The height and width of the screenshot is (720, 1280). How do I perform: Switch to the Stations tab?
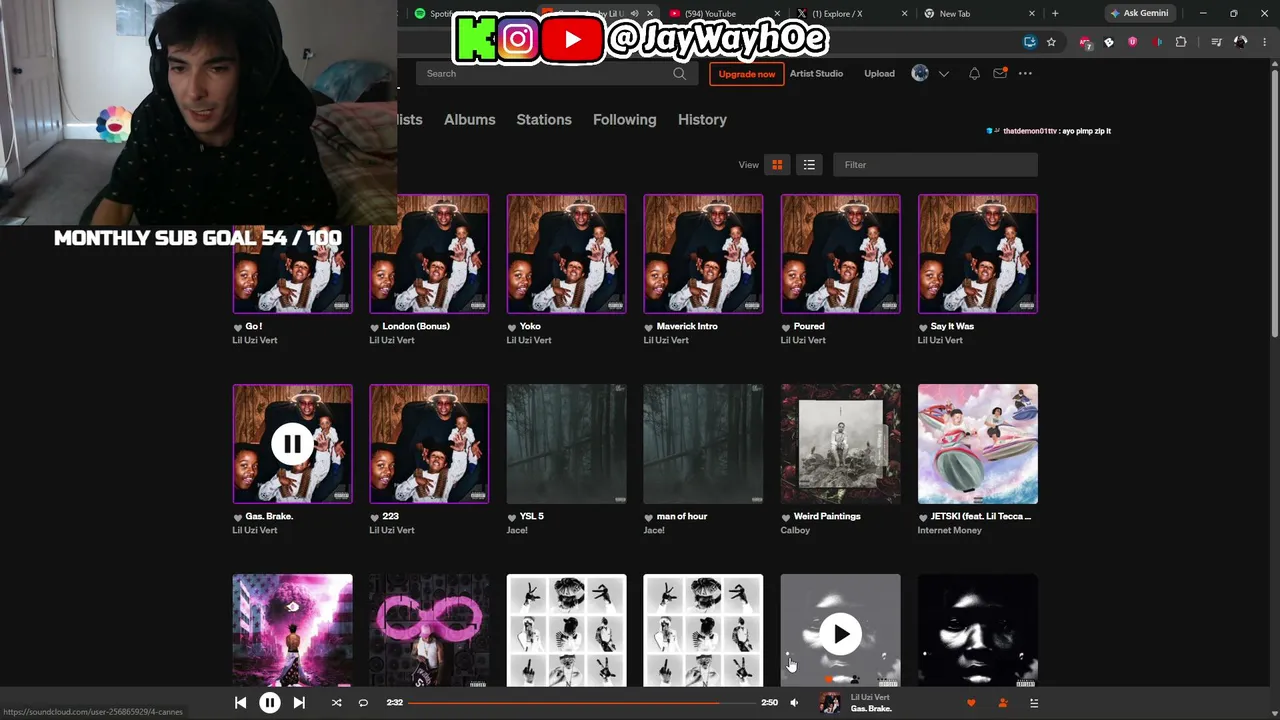[544, 119]
